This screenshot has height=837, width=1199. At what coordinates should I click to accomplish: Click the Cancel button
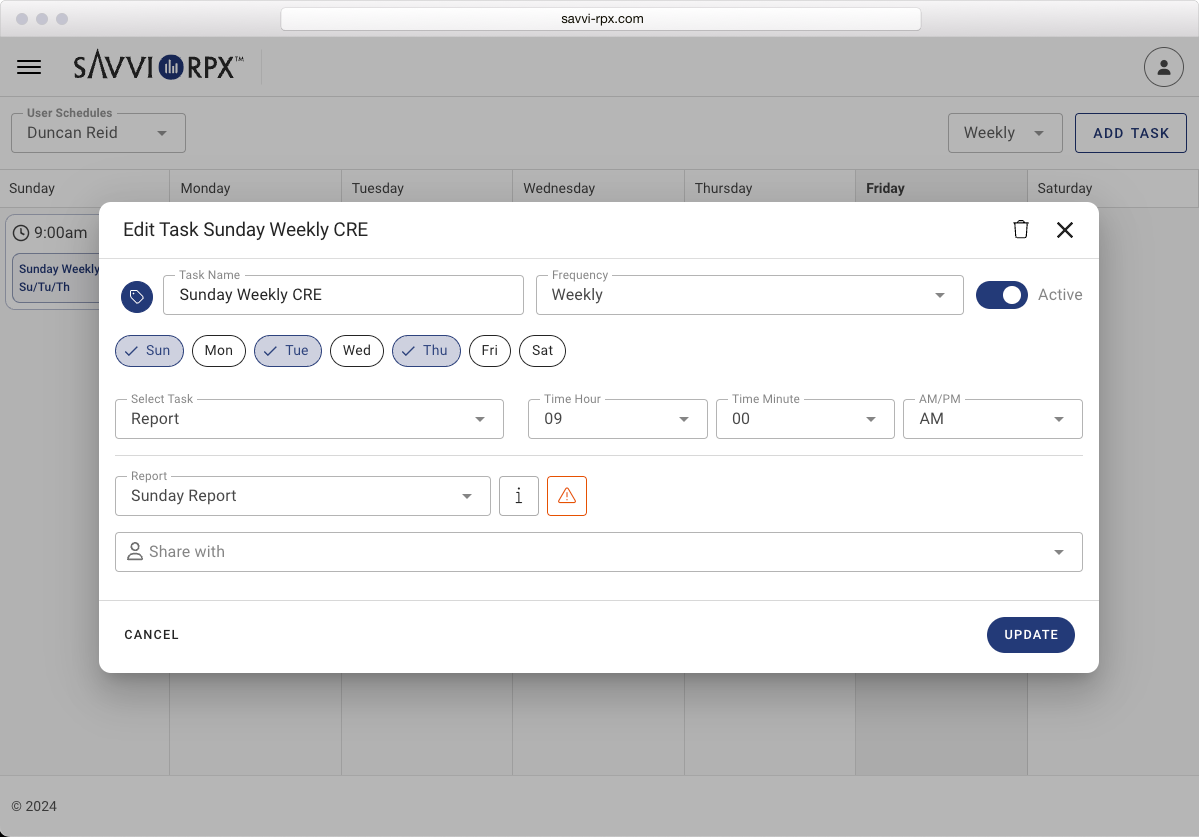[x=152, y=635]
